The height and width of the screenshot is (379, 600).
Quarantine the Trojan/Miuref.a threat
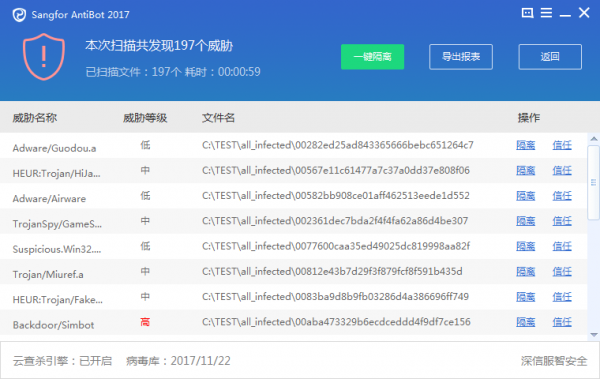click(x=525, y=271)
